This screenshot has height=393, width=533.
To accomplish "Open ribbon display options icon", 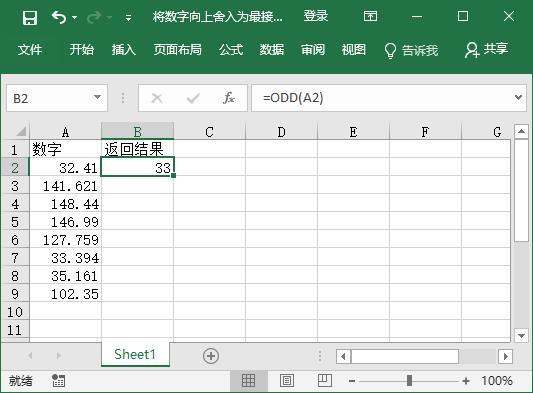I will point(370,16).
